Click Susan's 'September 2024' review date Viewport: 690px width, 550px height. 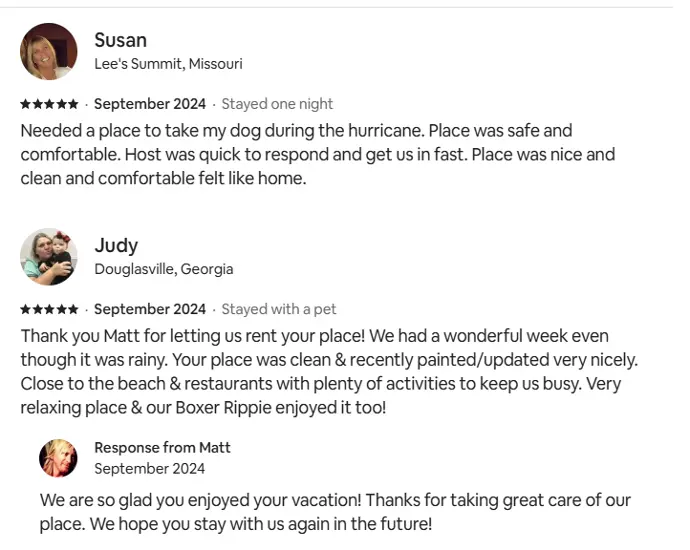coord(150,104)
